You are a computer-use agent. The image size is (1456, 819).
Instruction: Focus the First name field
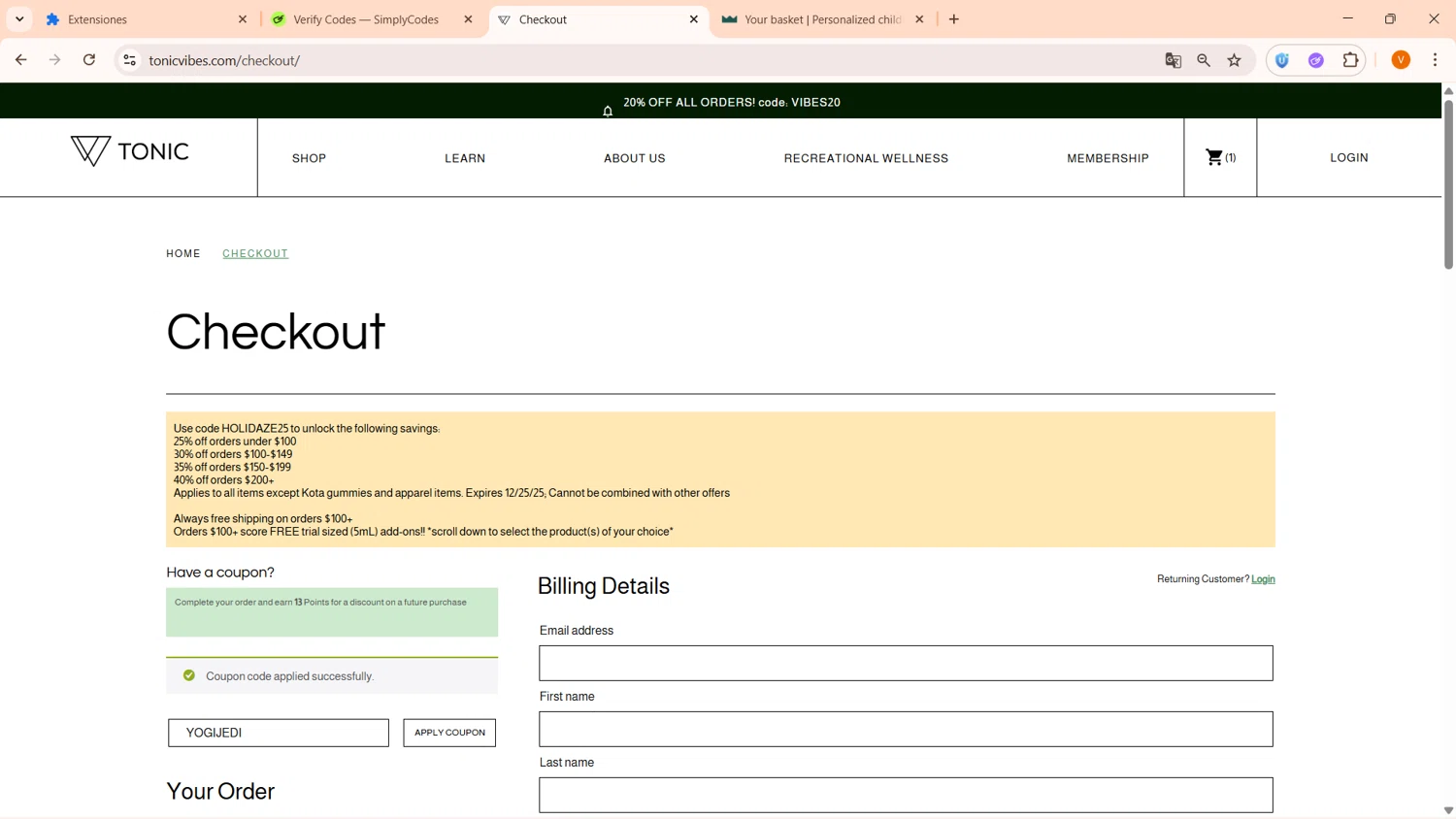coord(906,729)
